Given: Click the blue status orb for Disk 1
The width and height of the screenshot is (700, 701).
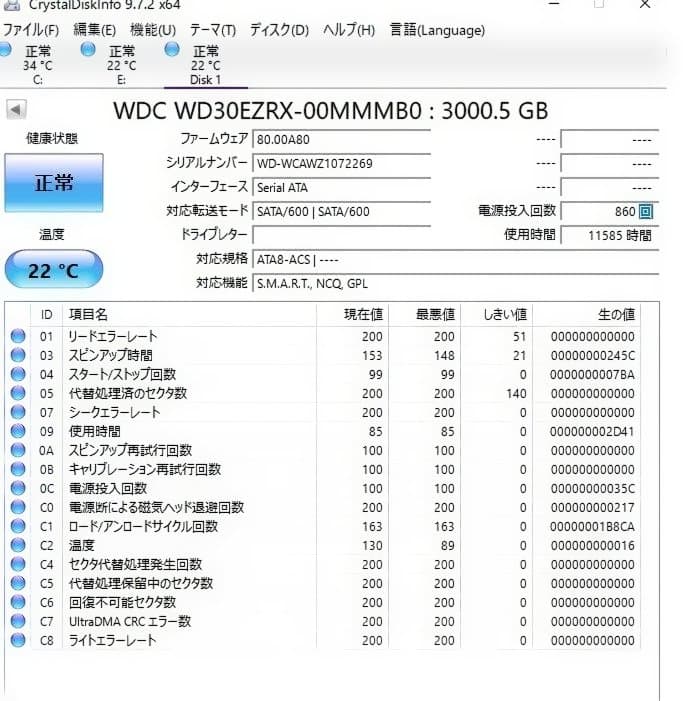Looking at the screenshot, I should [172, 49].
